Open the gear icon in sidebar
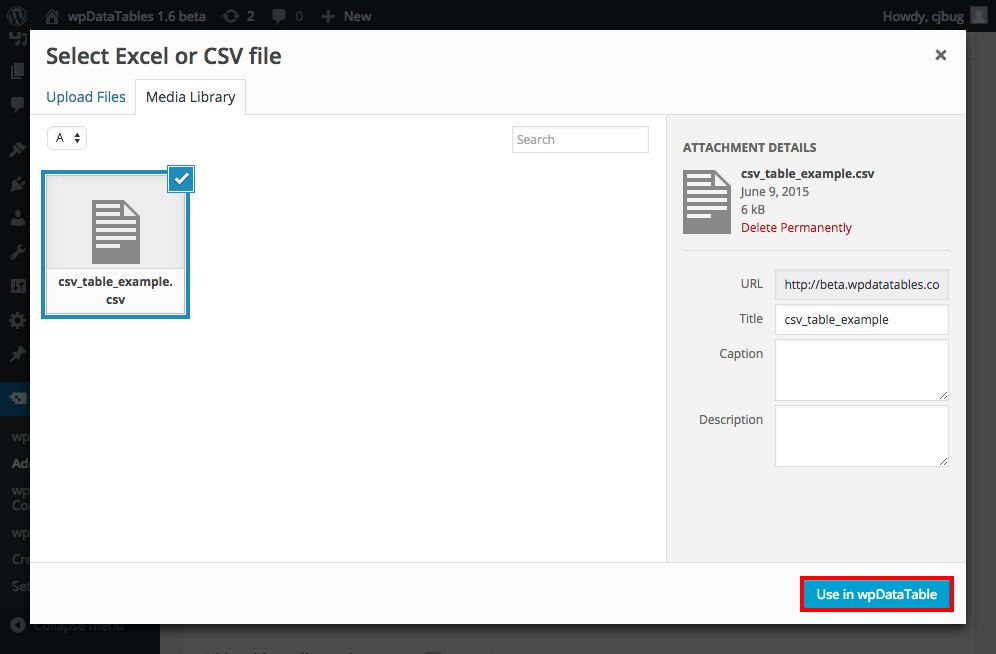This screenshot has height=654, width=996. 17,320
